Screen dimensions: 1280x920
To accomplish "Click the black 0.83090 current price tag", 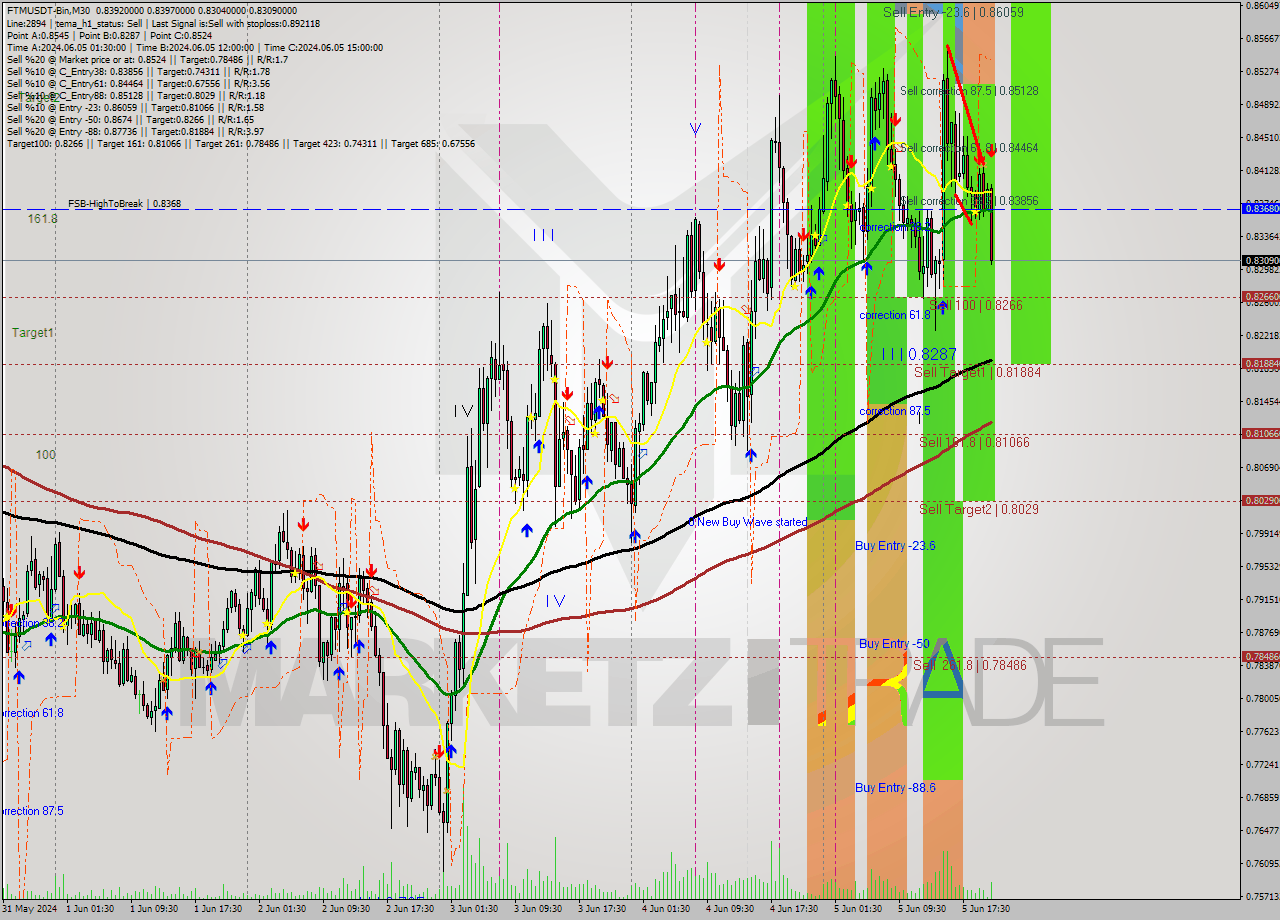I will point(1260,261).
